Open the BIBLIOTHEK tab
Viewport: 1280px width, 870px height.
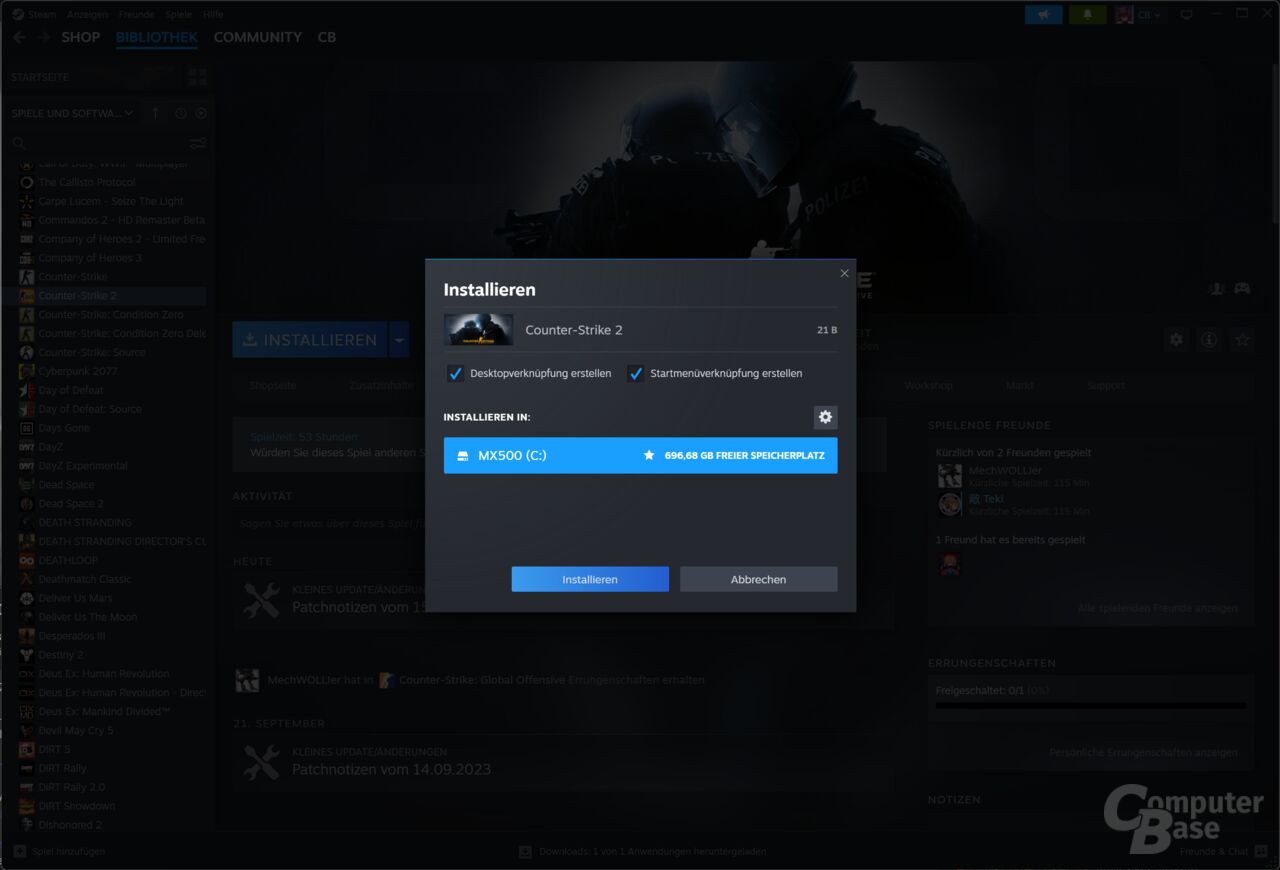coord(157,37)
